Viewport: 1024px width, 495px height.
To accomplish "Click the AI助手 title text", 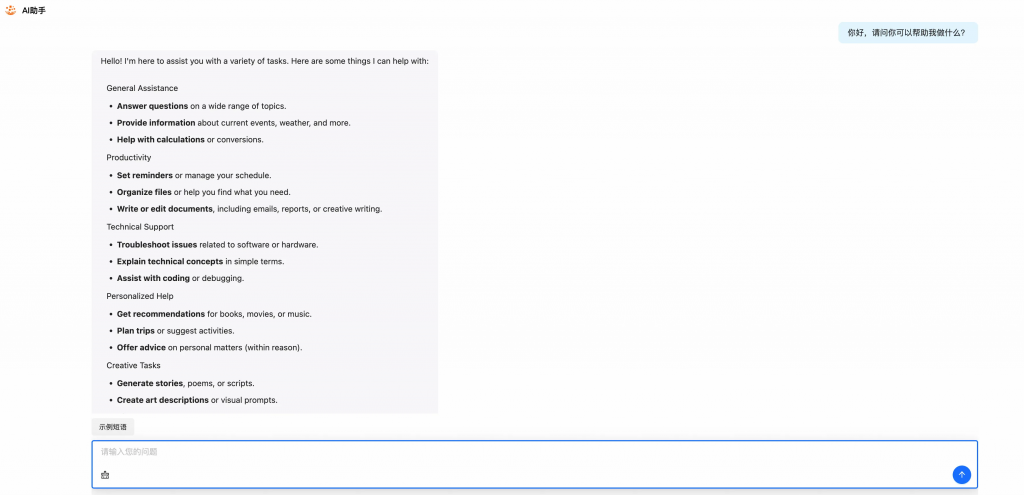I will 33,11.
